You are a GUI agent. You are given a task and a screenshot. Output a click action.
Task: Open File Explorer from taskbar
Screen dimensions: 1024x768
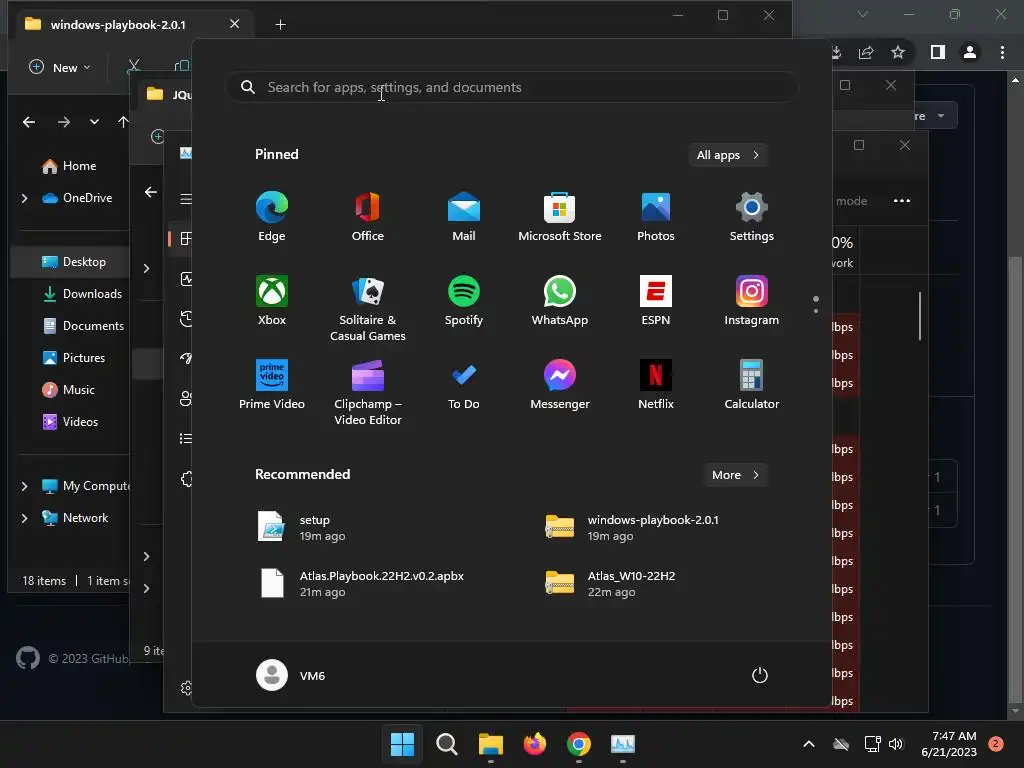490,744
